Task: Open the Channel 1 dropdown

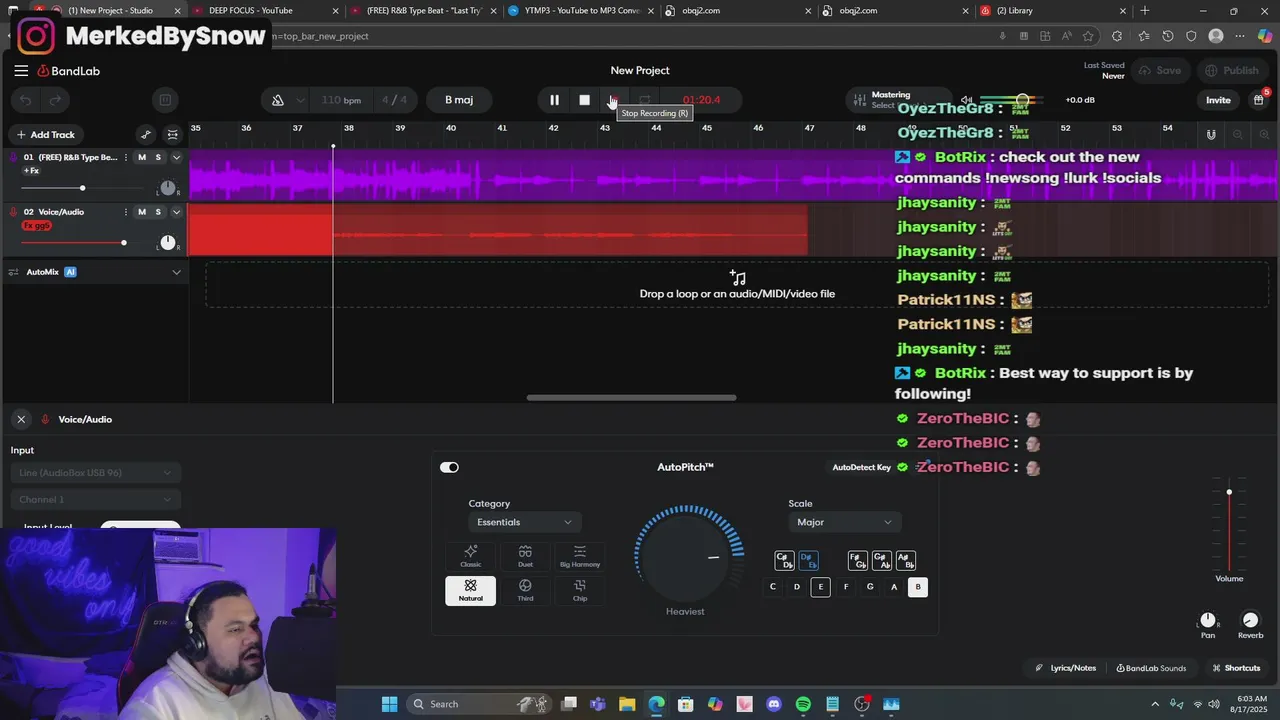Action: click(96, 499)
